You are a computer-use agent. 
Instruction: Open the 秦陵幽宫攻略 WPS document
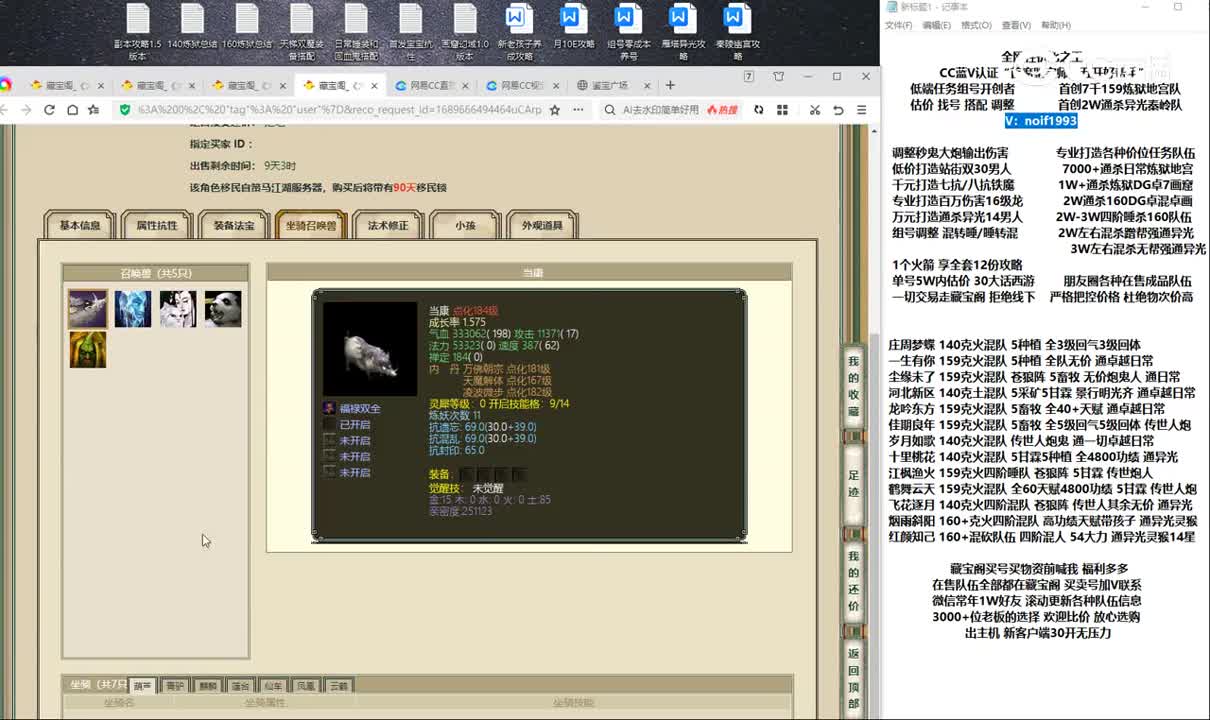[737, 31]
